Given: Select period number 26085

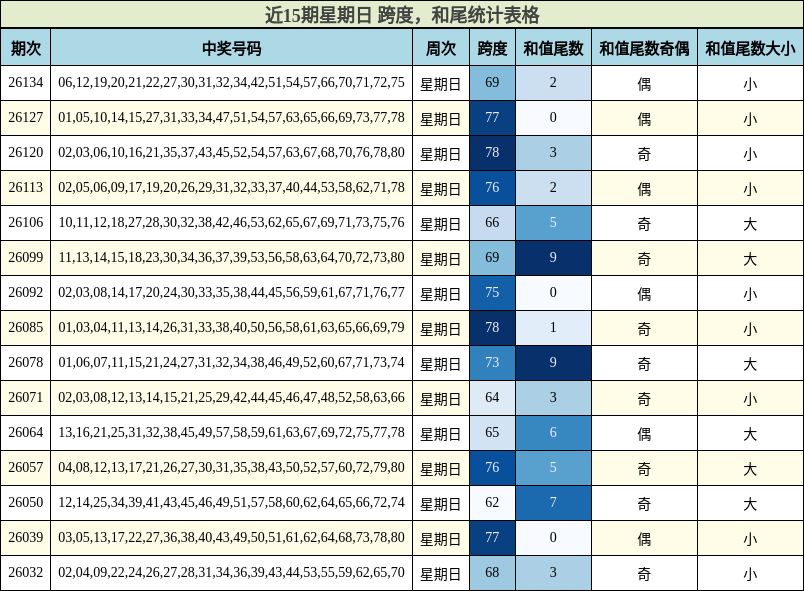Looking at the screenshot, I should pos(26,327).
